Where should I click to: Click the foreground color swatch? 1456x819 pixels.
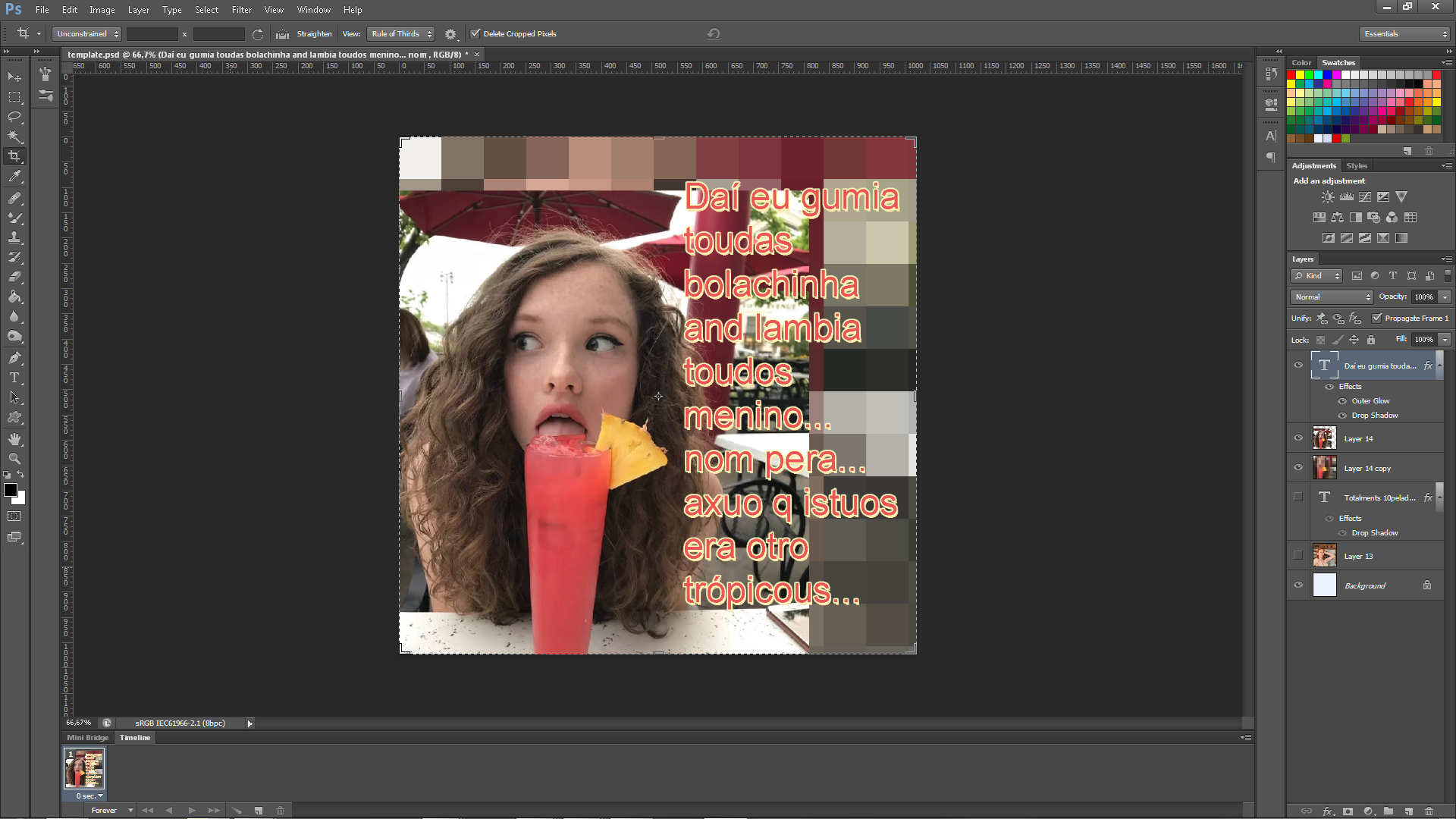coord(11,491)
